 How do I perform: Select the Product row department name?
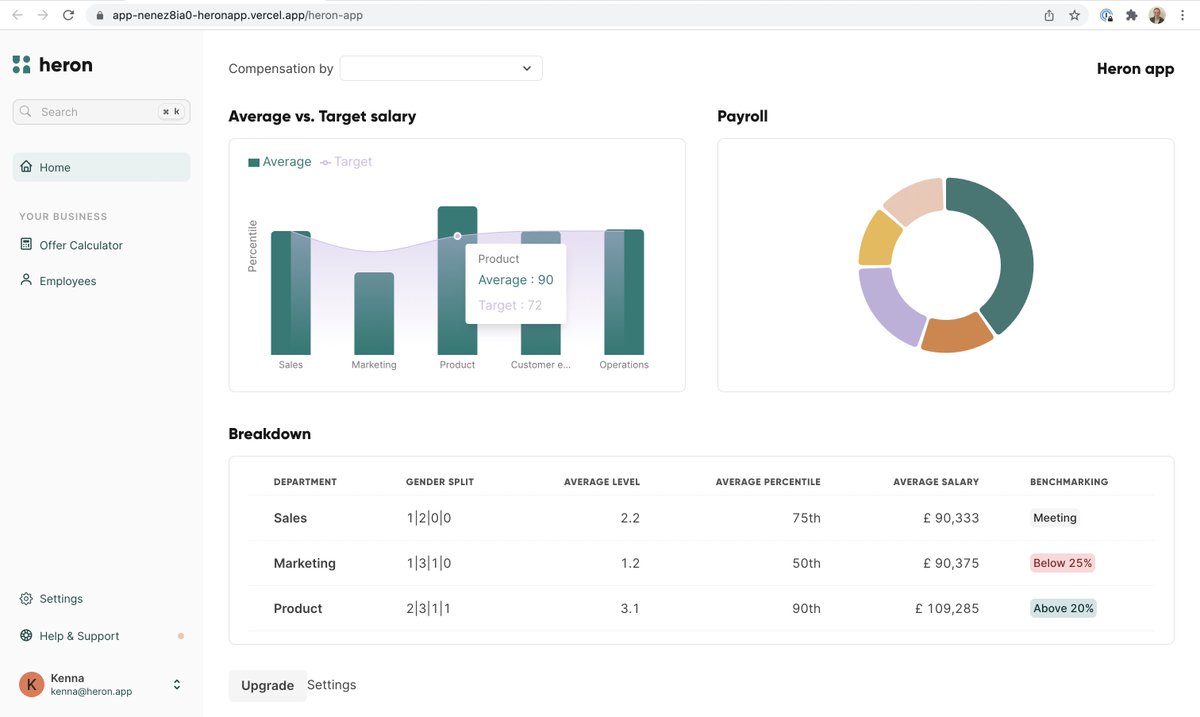coord(298,608)
